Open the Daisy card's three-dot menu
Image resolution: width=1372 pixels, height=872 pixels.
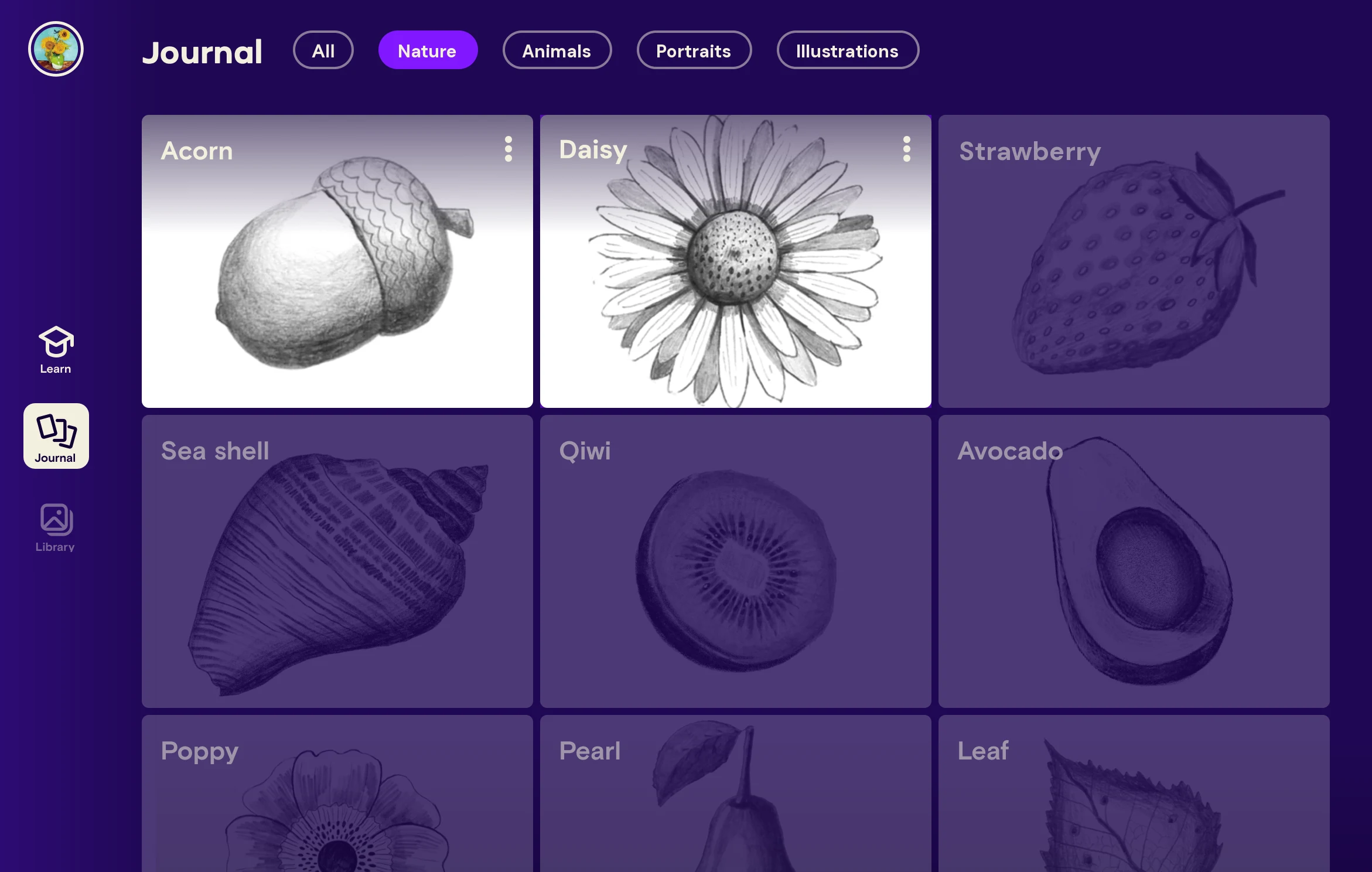907,149
